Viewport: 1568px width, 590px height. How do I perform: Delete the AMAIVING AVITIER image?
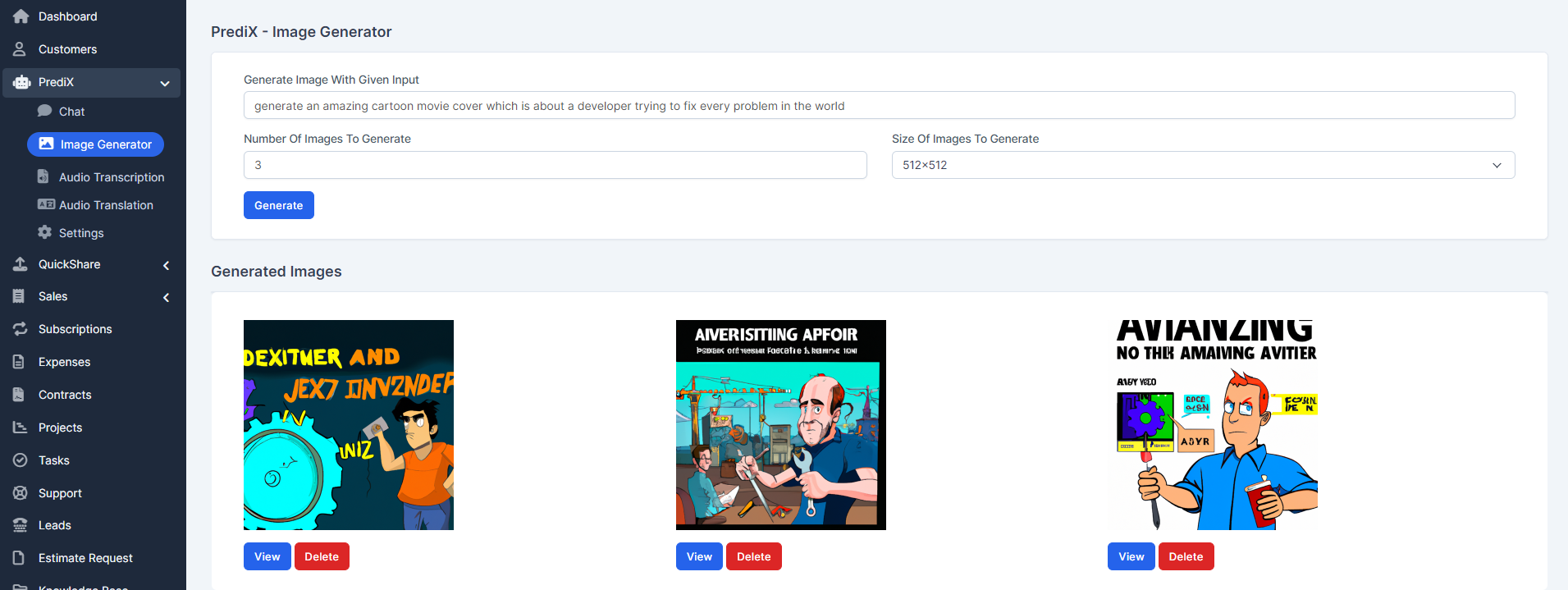tap(1186, 556)
